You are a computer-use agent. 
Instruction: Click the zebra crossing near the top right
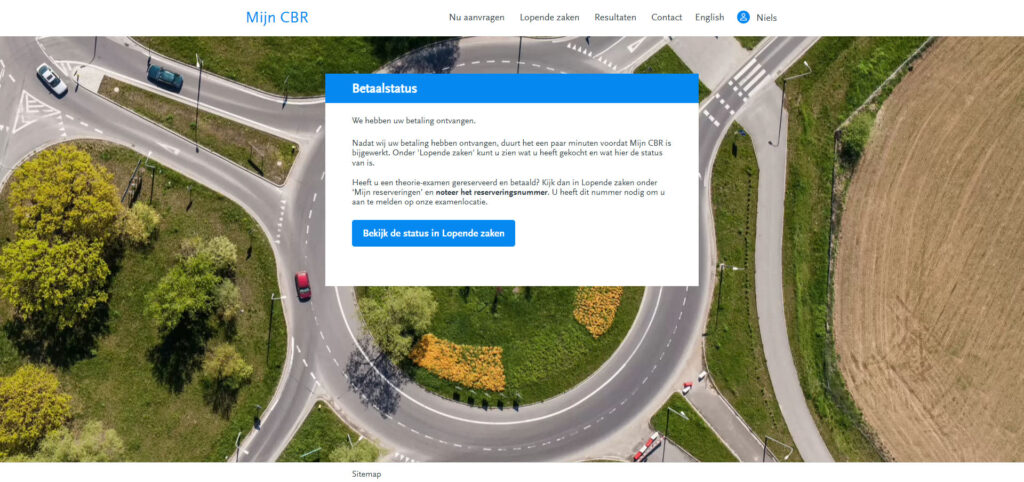coord(745,76)
